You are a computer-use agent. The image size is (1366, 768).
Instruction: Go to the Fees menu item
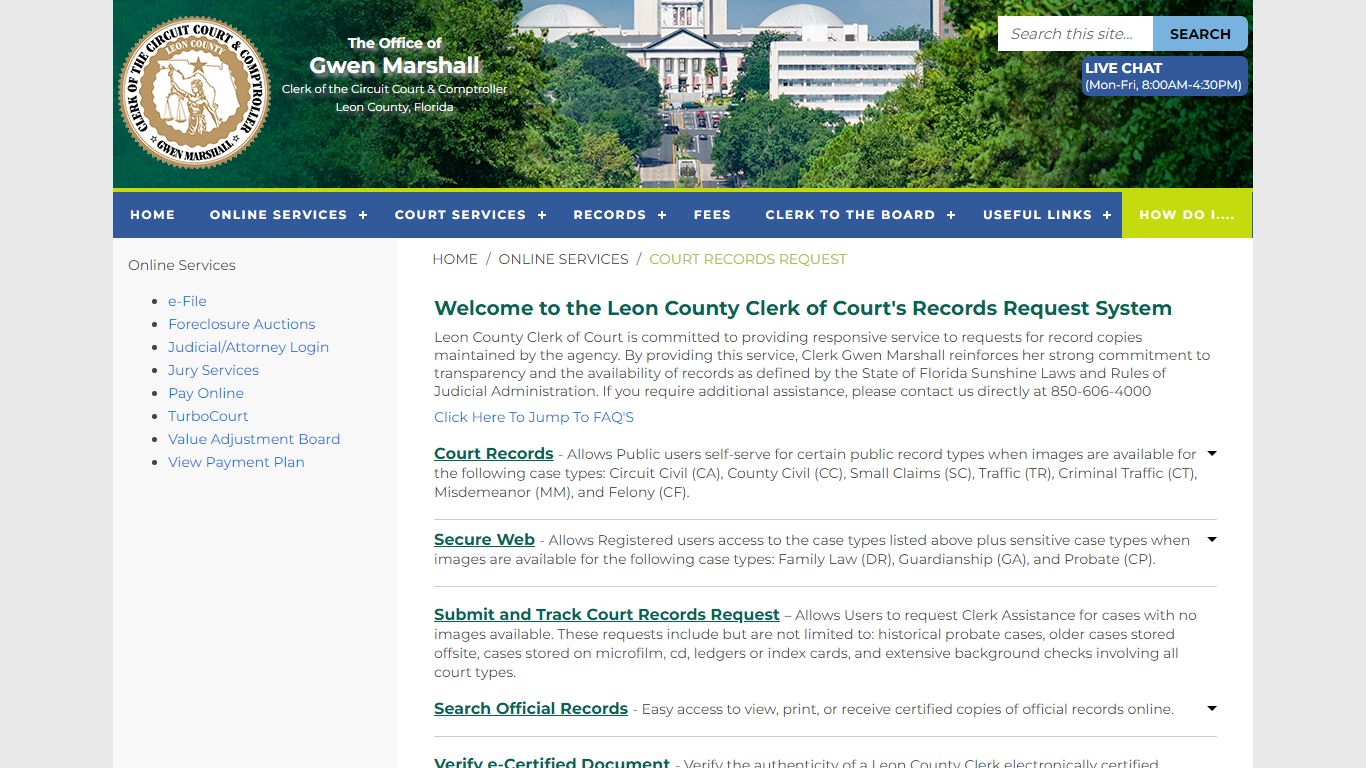tap(712, 215)
